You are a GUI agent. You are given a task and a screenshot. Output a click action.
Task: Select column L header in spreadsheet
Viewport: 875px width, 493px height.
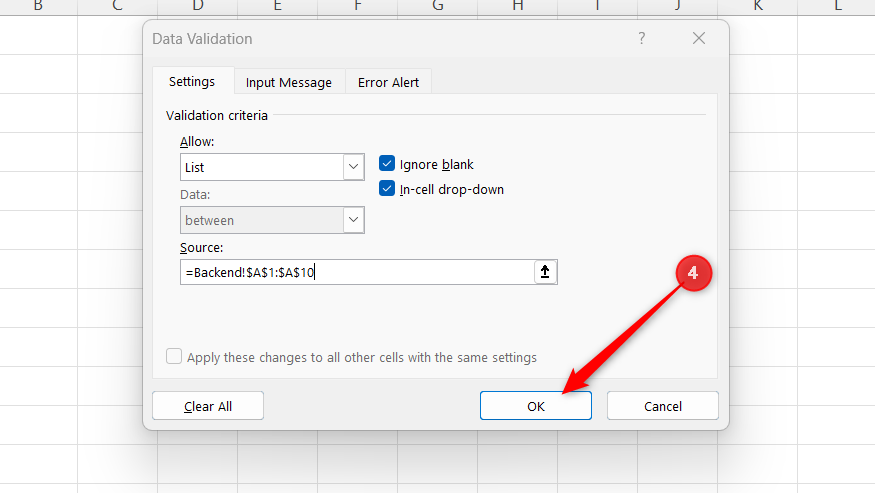pyautogui.click(x=837, y=7)
